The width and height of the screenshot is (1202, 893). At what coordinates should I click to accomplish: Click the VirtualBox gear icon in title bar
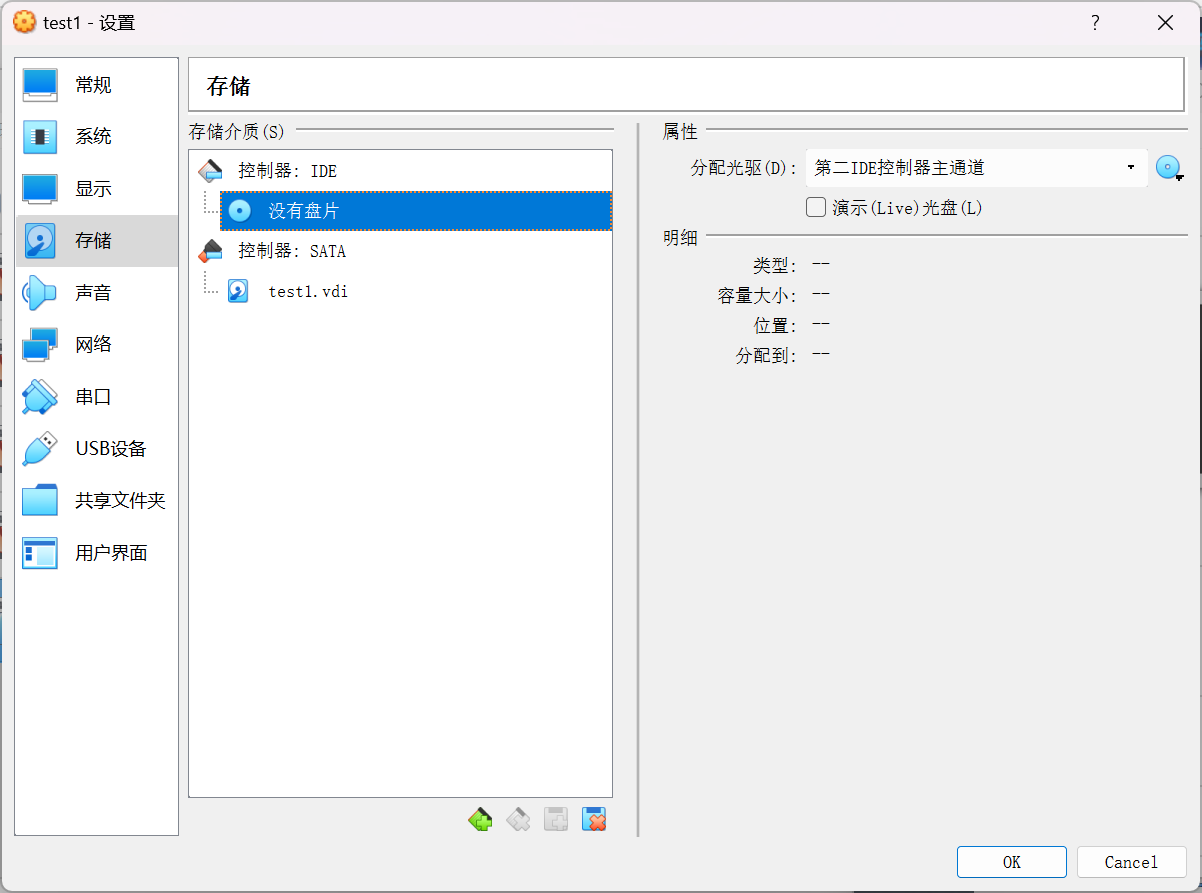click(x=24, y=22)
